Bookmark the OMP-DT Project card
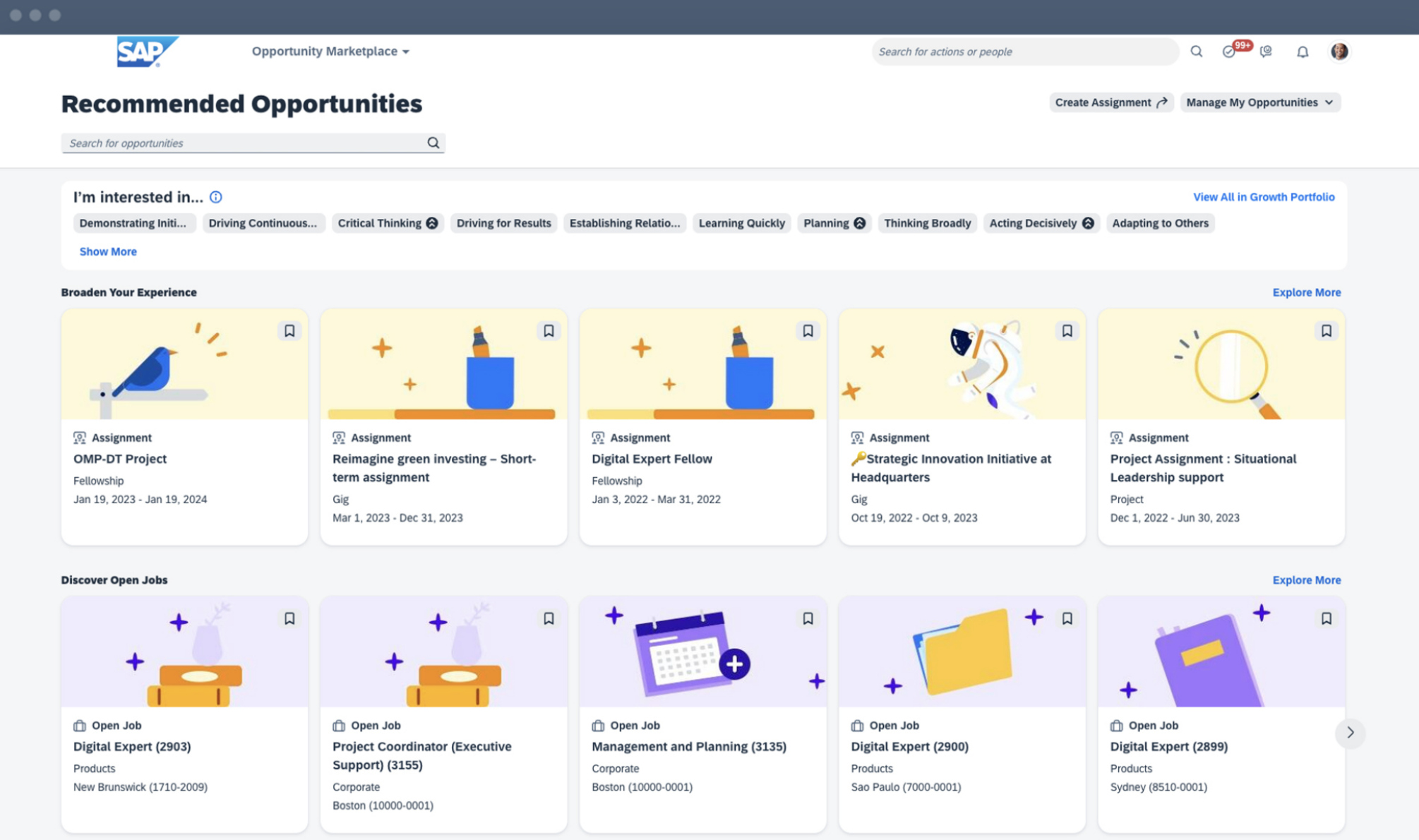Viewport: 1419px width, 840px height. click(x=289, y=330)
